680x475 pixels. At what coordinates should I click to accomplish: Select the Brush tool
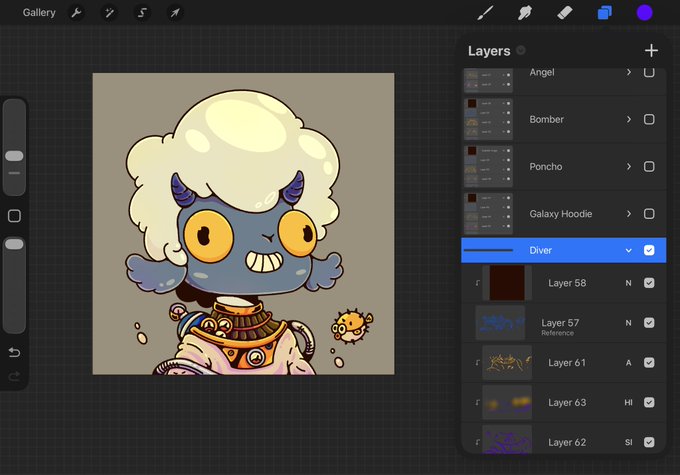pos(485,13)
